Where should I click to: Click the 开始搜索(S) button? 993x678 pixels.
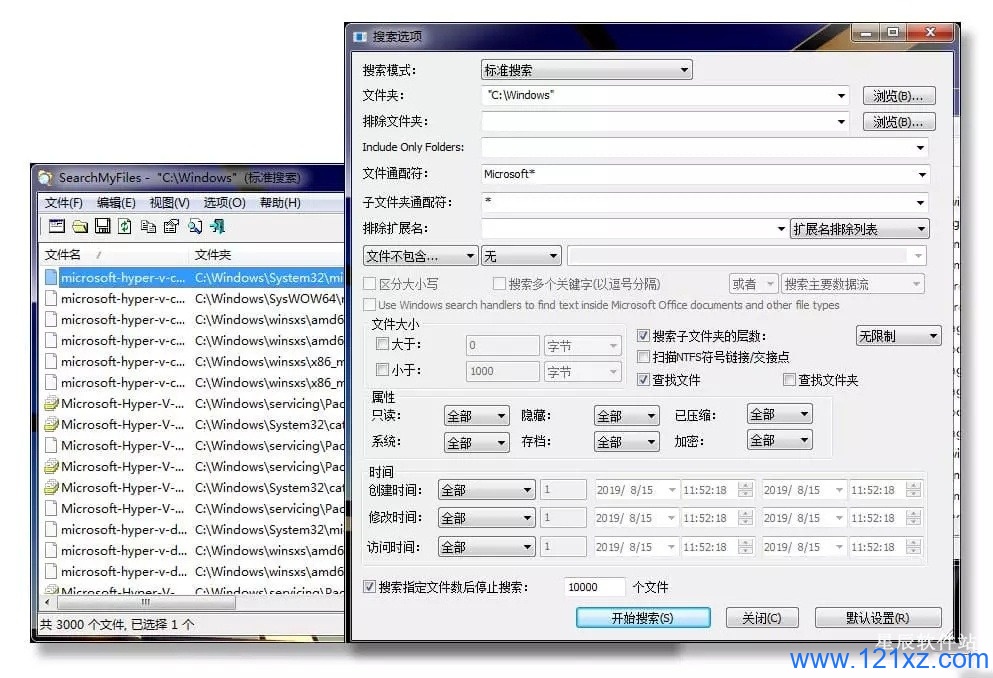click(643, 617)
